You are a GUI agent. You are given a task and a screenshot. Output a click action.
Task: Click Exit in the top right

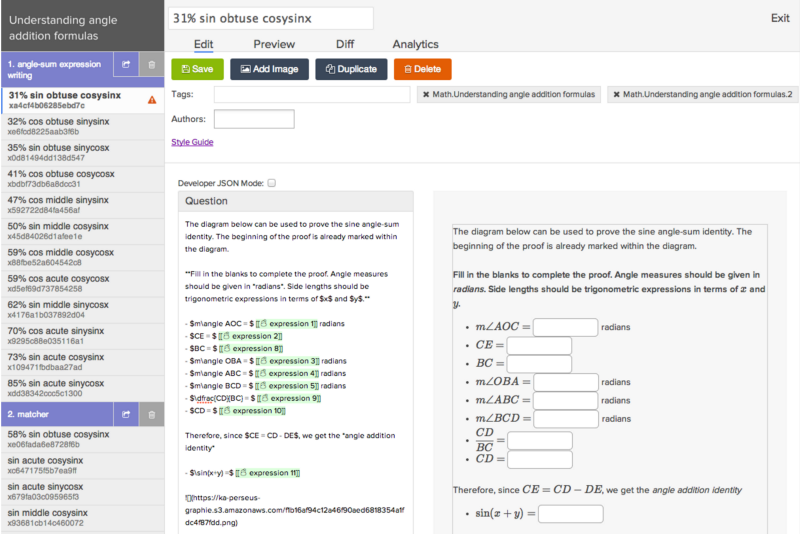coord(780,18)
